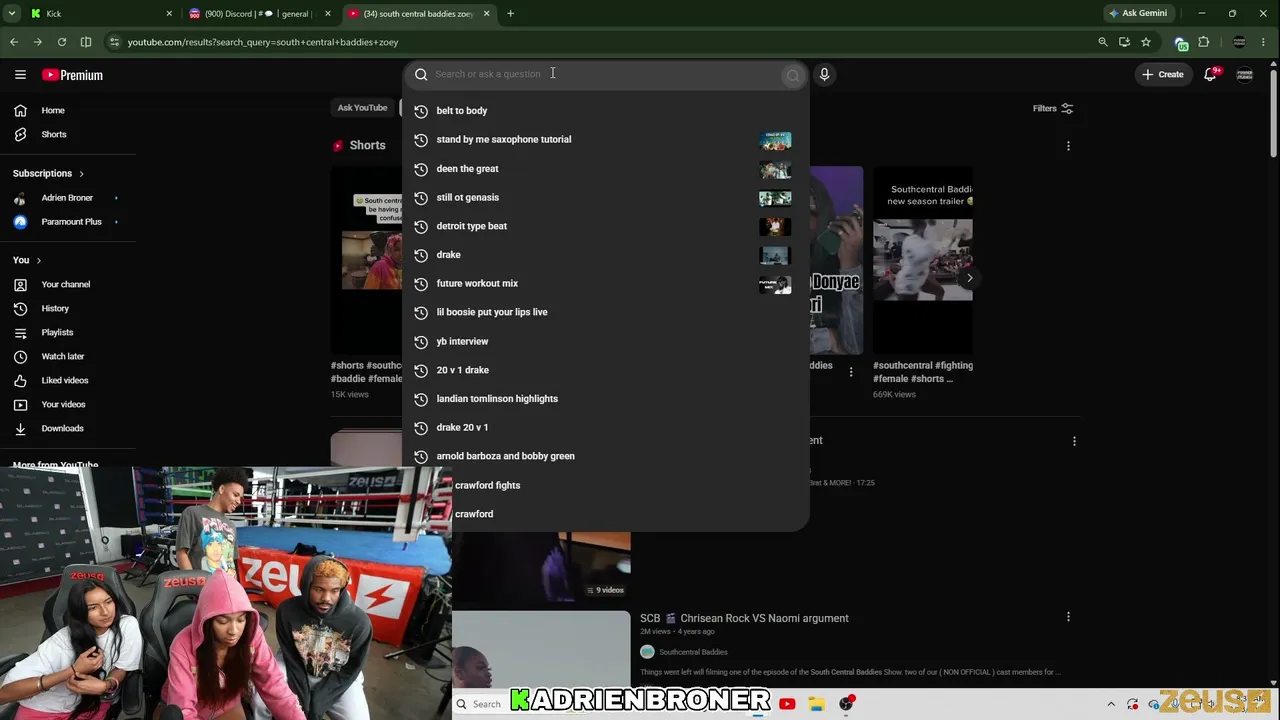Open the YouTube guide hamburger menu
Viewport: 1280px width, 720px height.
click(20, 75)
